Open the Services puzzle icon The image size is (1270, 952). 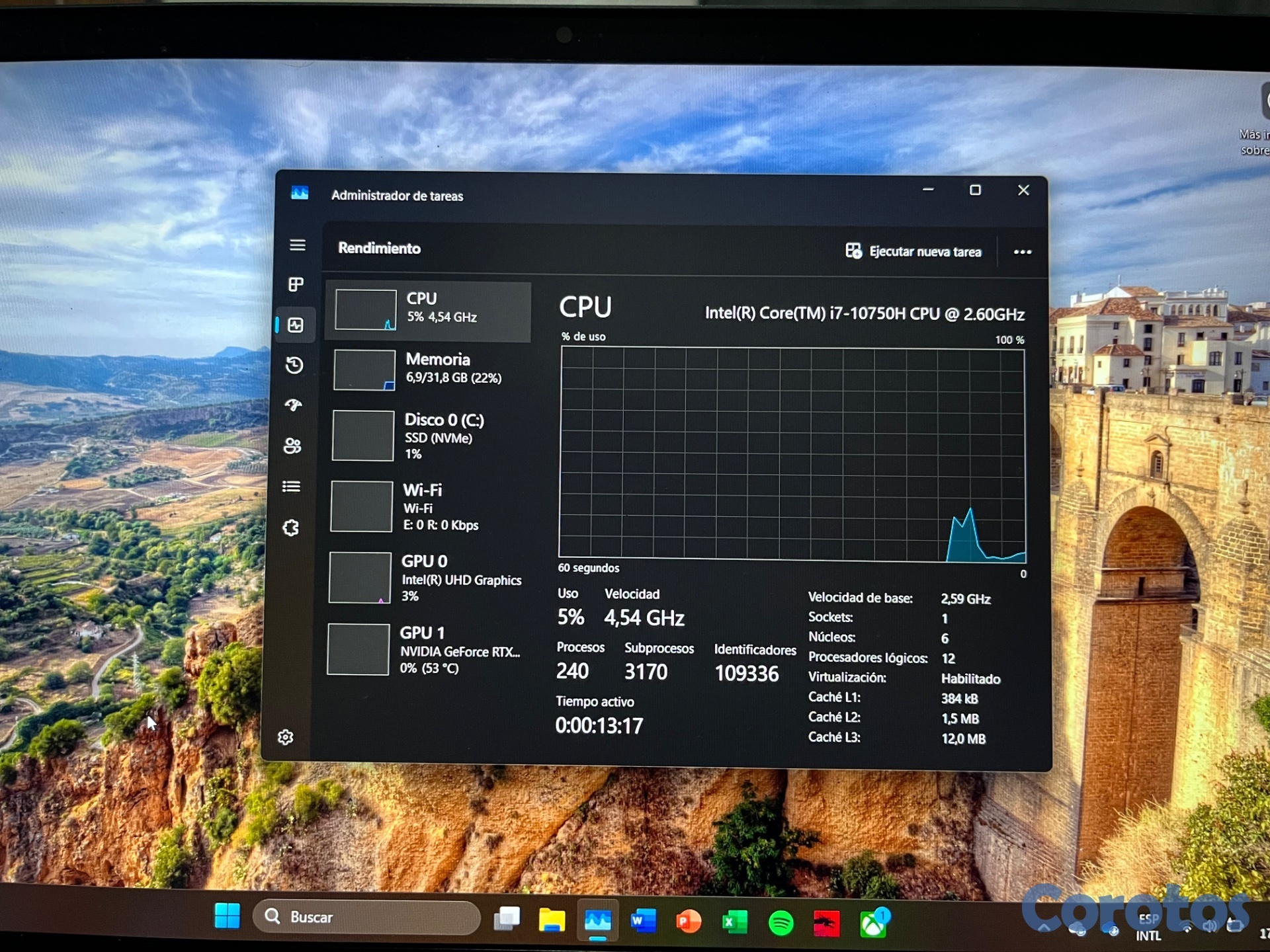pyautogui.click(x=291, y=528)
